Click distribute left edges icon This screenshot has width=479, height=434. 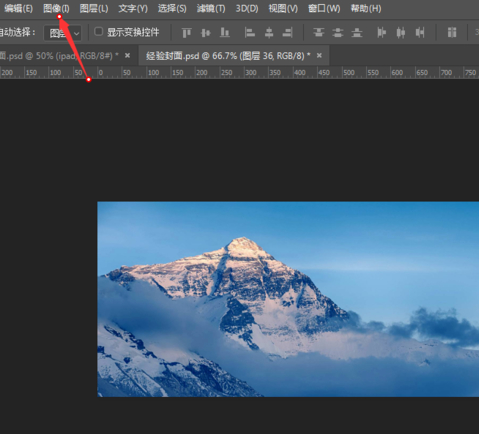[x=381, y=33]
